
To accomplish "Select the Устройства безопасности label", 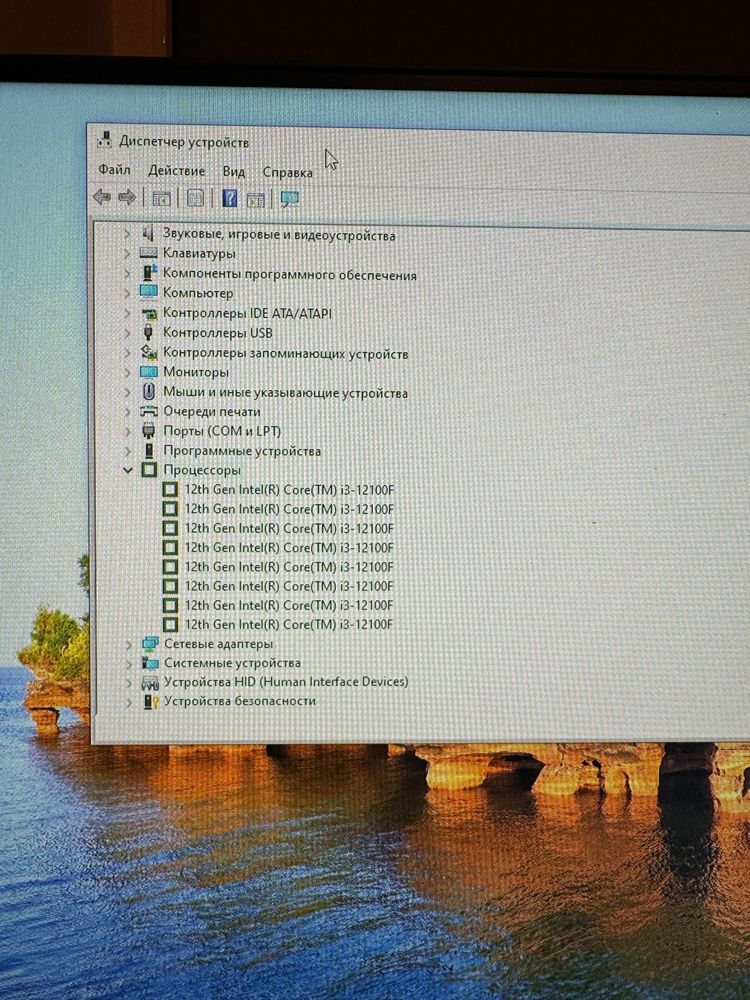I will click(240, 701).
